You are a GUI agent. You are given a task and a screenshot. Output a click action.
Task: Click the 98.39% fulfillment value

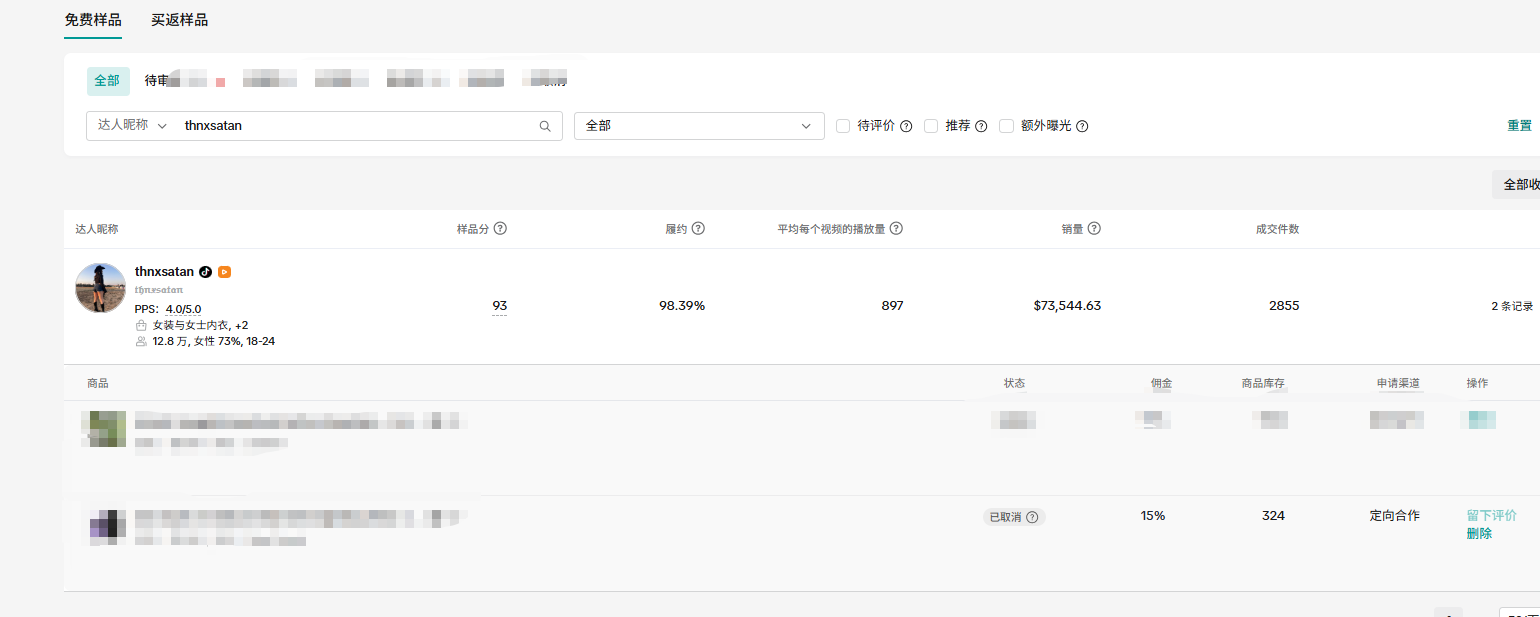tap(682, 306)
